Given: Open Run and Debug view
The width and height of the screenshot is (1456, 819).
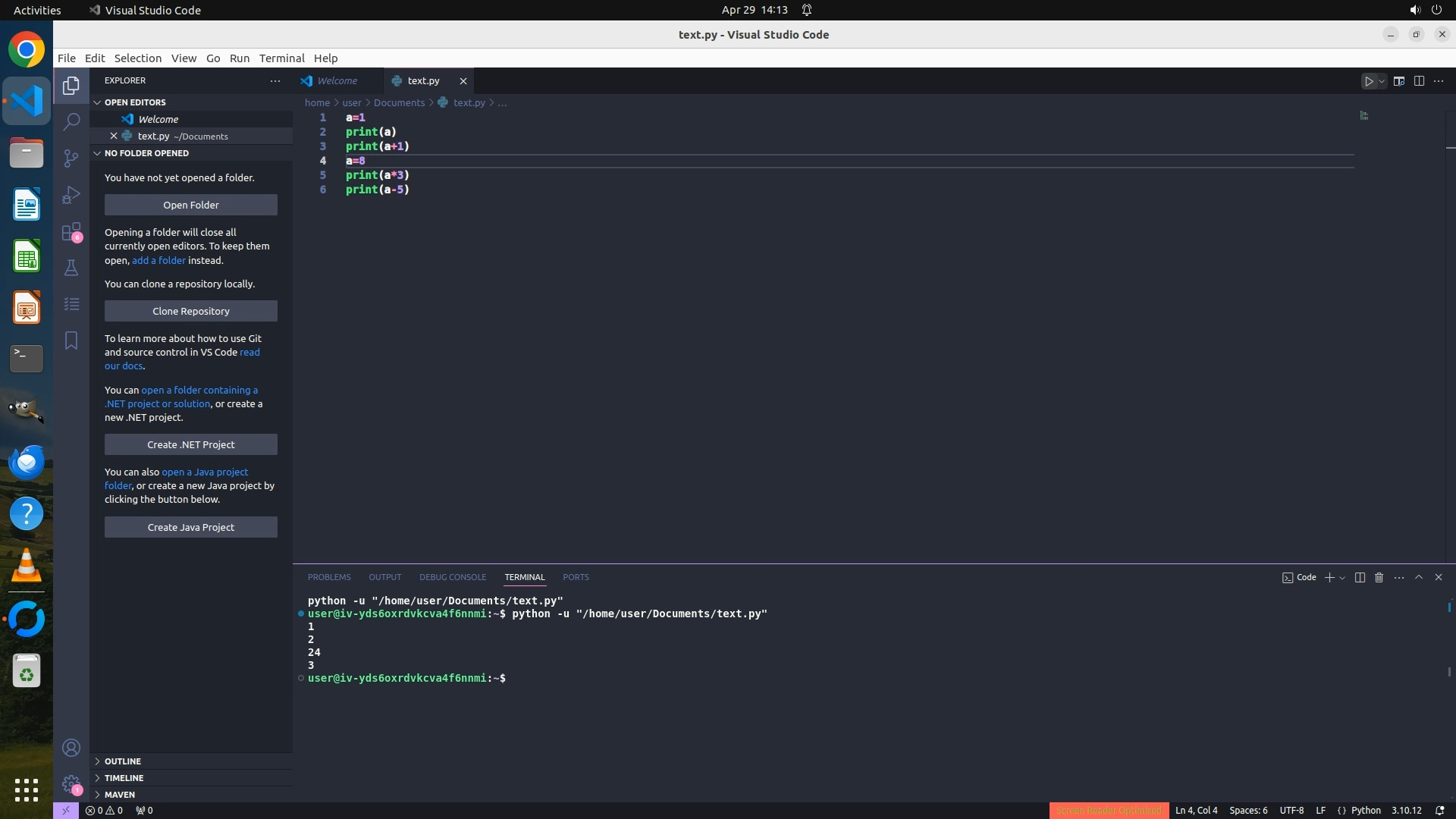Looking at the screenshot, I should [x=71, y=195].
